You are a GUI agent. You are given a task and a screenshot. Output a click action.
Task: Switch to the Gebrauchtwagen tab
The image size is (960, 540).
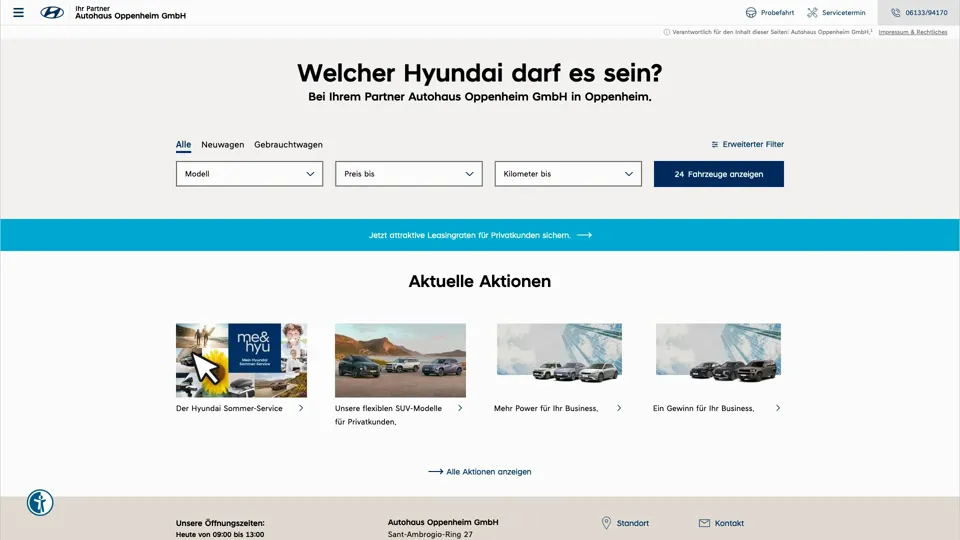click(x=288, y=144)
